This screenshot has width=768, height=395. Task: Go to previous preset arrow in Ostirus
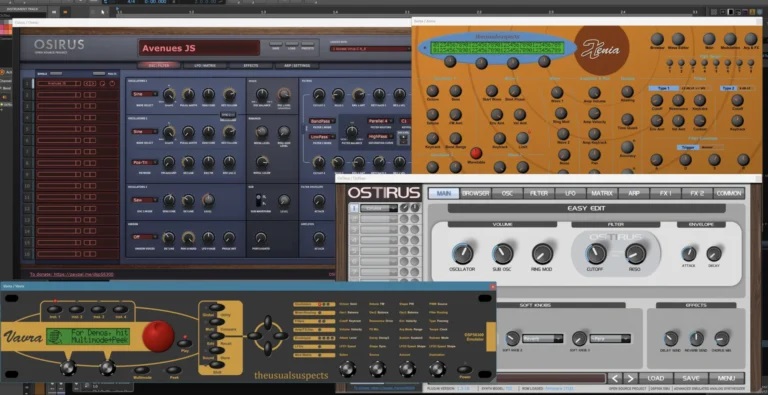tap(615, 378)
